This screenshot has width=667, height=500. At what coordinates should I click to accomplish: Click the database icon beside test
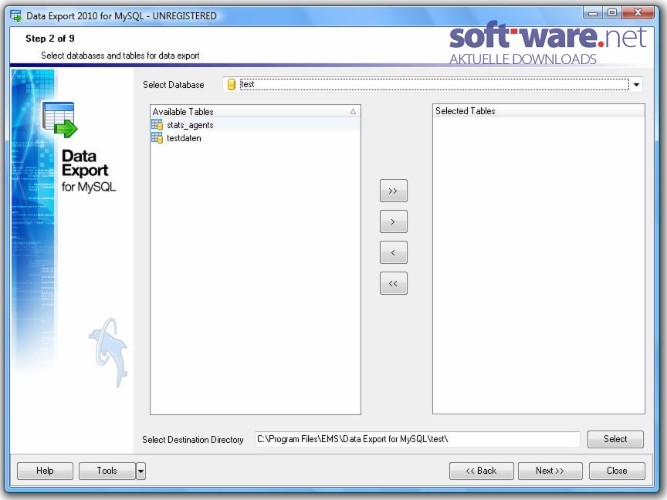pos(231,85)
